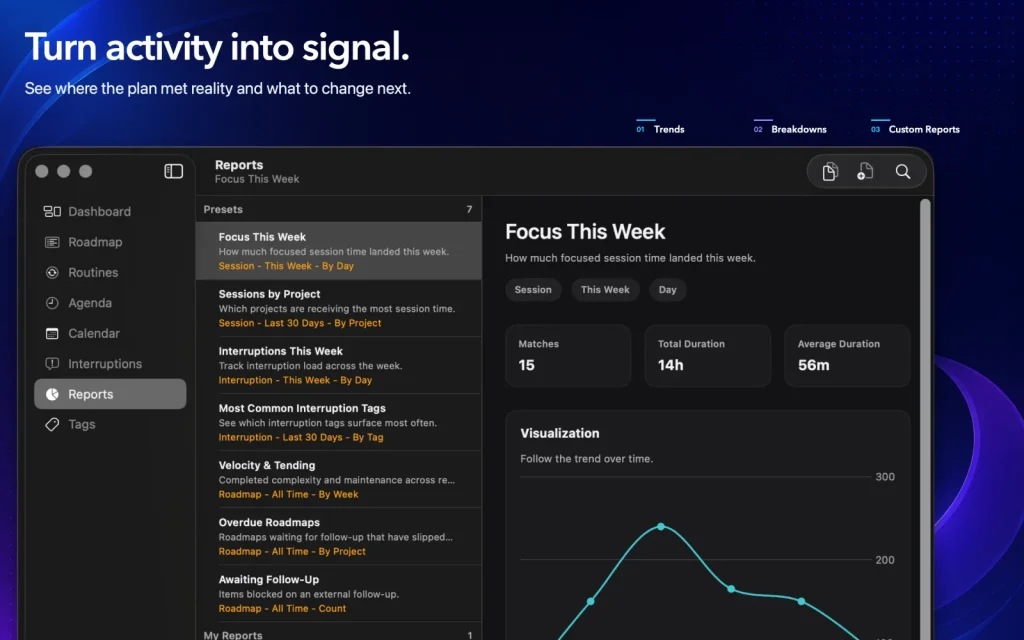The height and width of the screenshot is (640, 1024).
Task: Click the Session filter chip
Action: tap(533, 289)
